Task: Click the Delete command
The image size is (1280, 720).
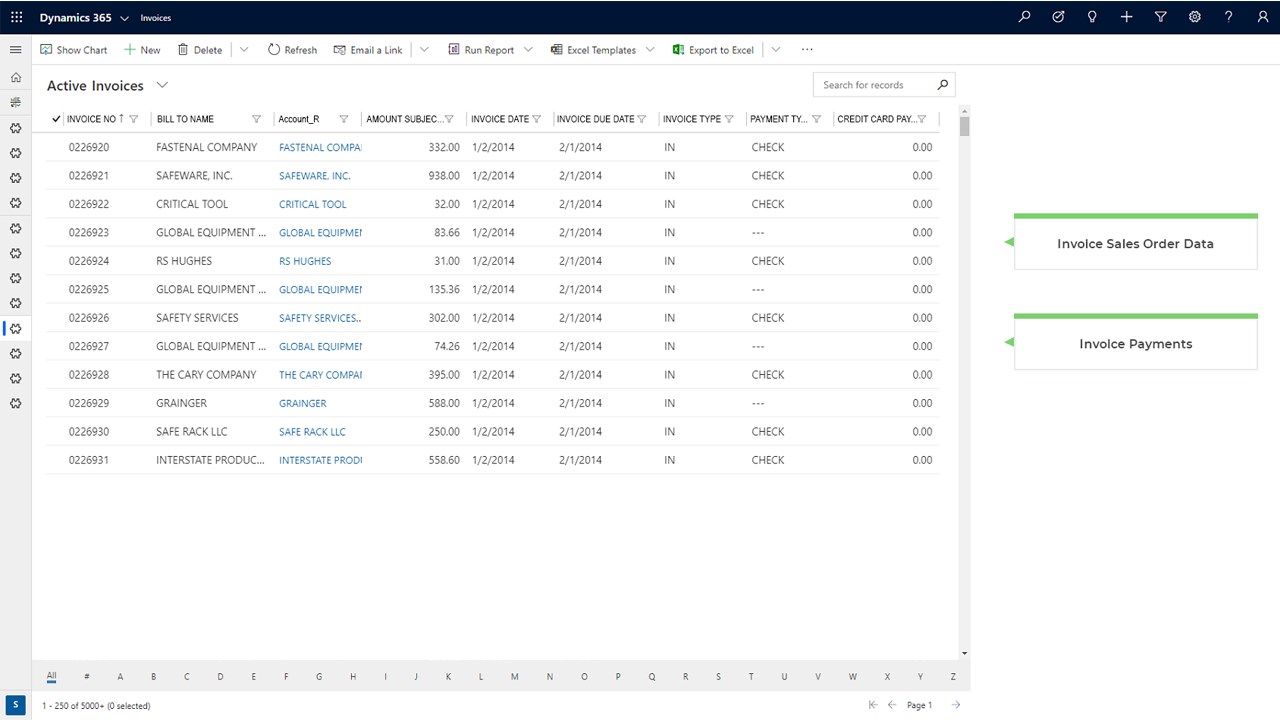Action: pos(200,50)
